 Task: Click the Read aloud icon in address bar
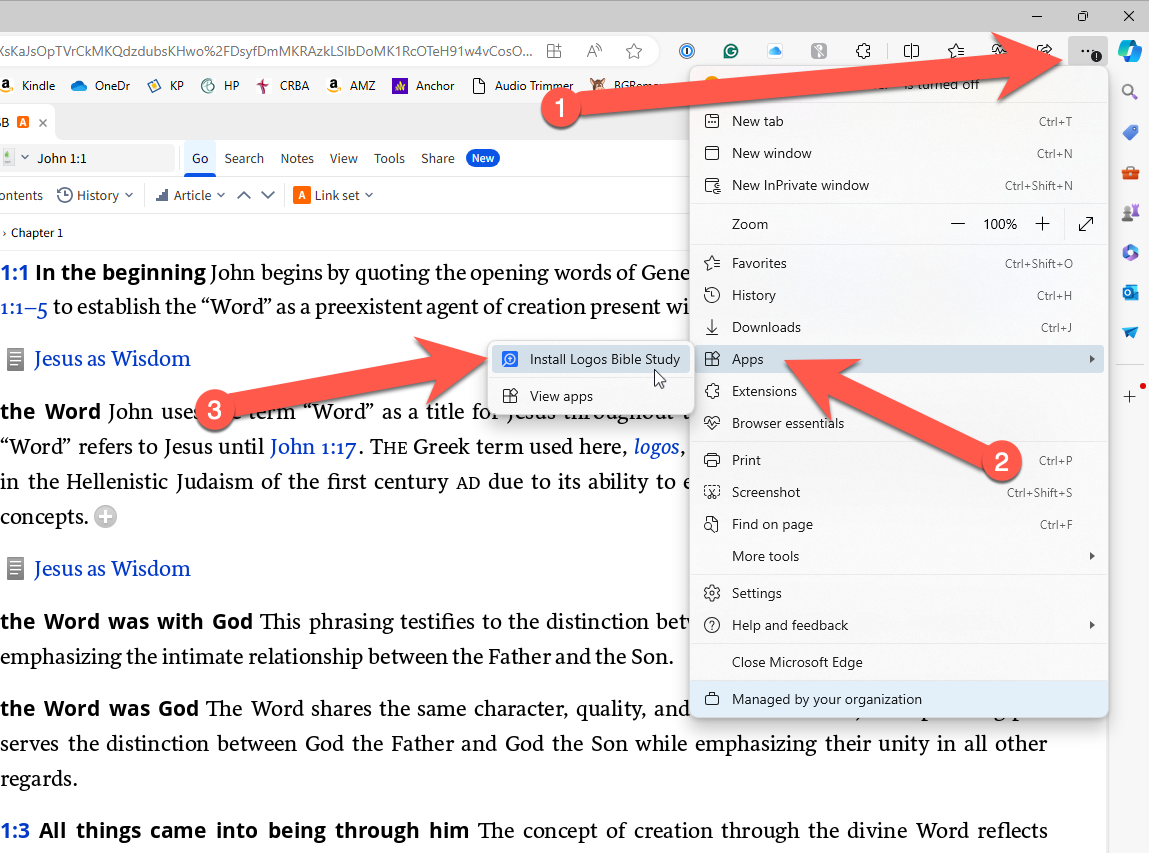click(594, 51)
